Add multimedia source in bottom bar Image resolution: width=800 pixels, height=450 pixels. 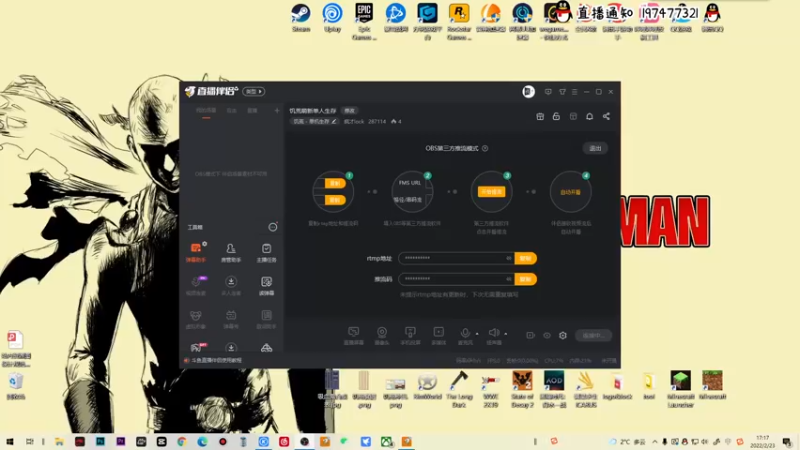click(x=439, y=335)
